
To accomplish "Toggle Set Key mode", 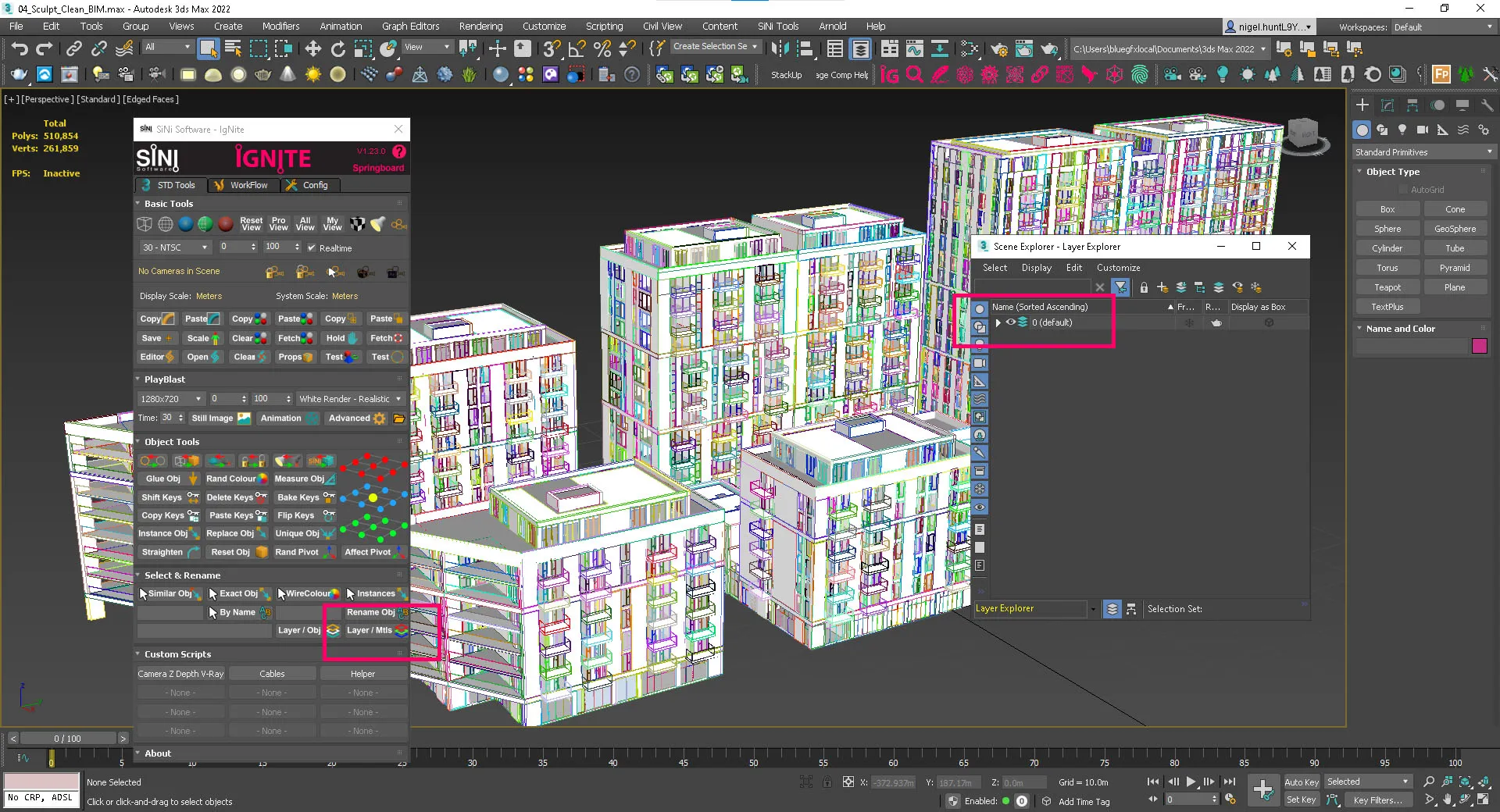I will point(1302,800).
